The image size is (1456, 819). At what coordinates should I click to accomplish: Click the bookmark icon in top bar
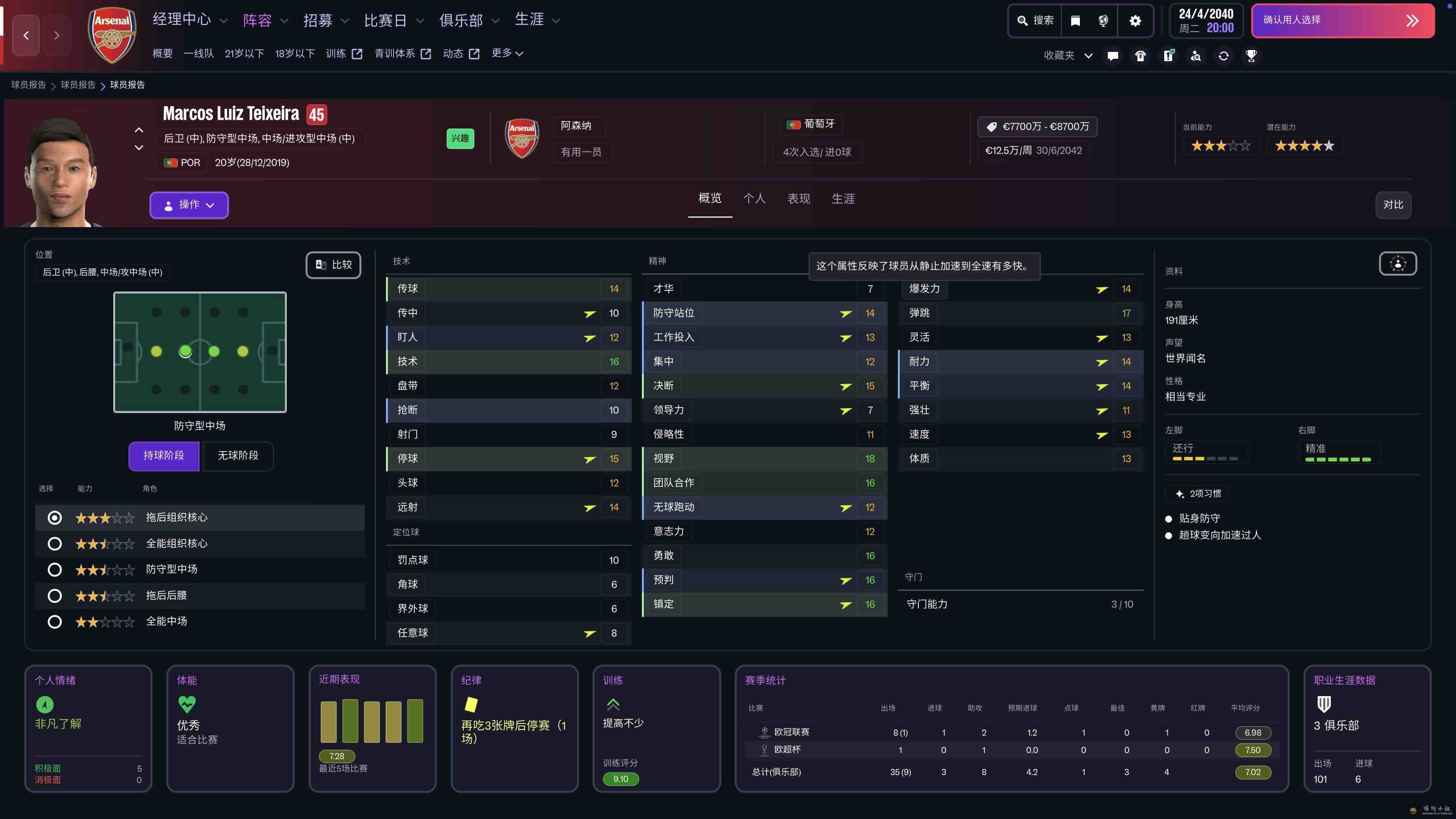1075,21
